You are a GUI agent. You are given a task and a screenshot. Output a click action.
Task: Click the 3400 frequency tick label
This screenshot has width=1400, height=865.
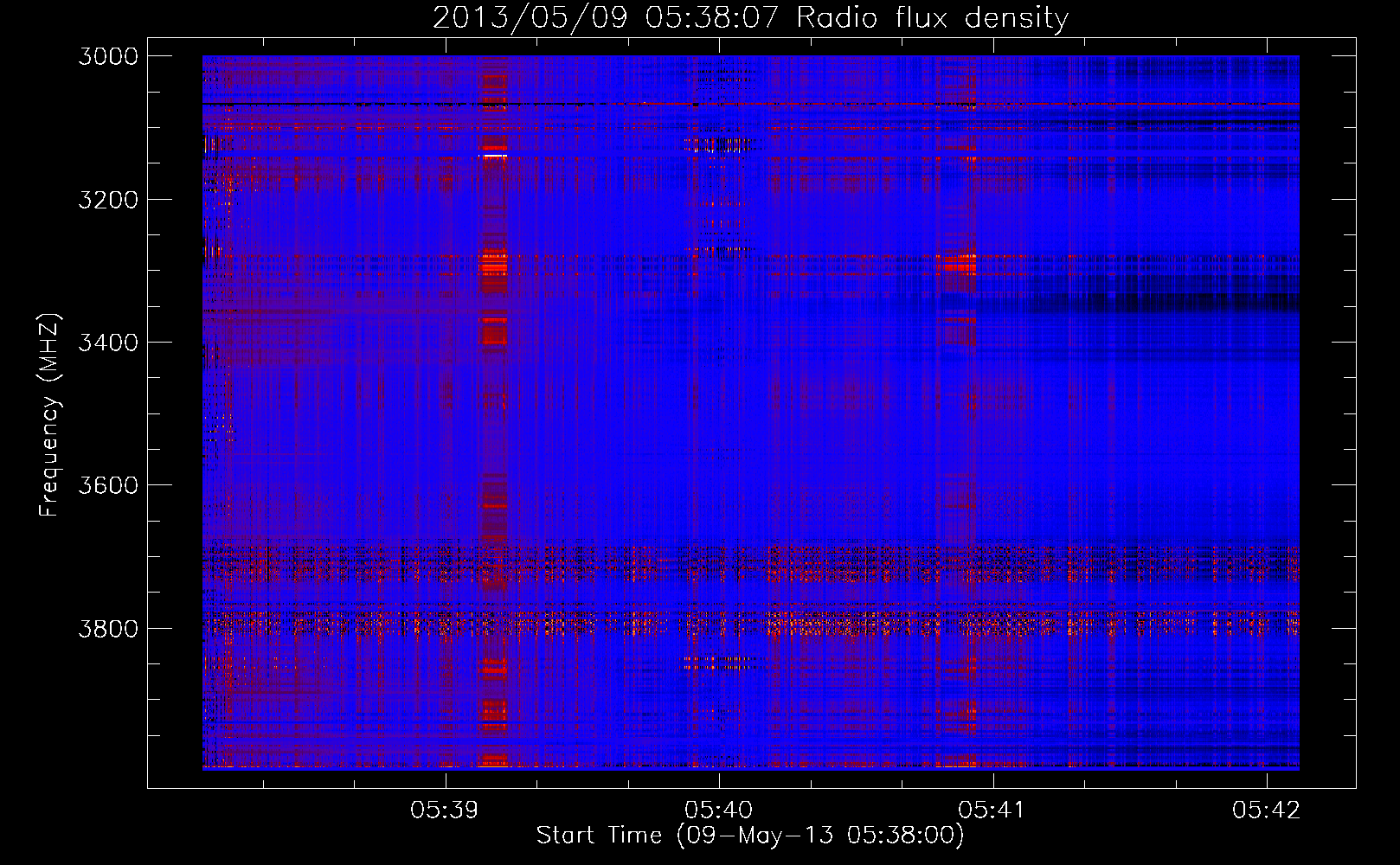(108, 343)
